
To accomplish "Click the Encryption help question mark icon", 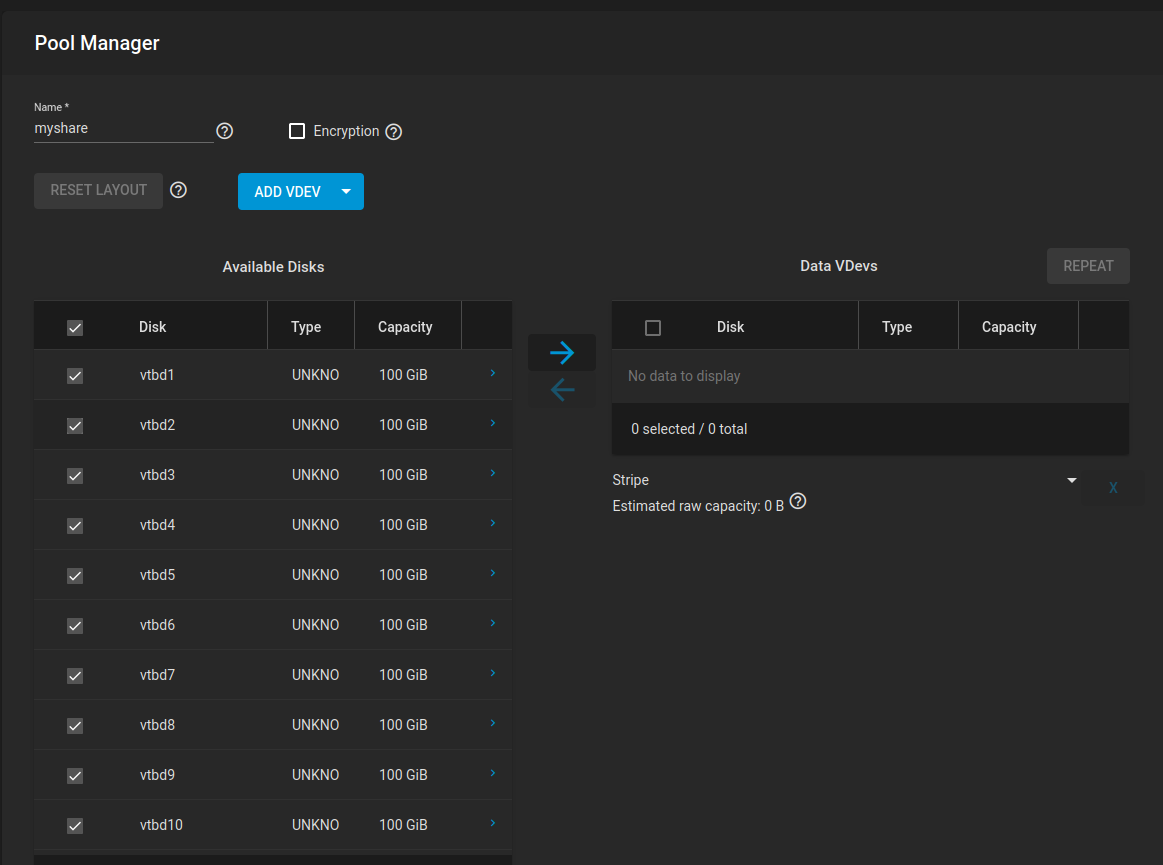I will coord(394,132).
